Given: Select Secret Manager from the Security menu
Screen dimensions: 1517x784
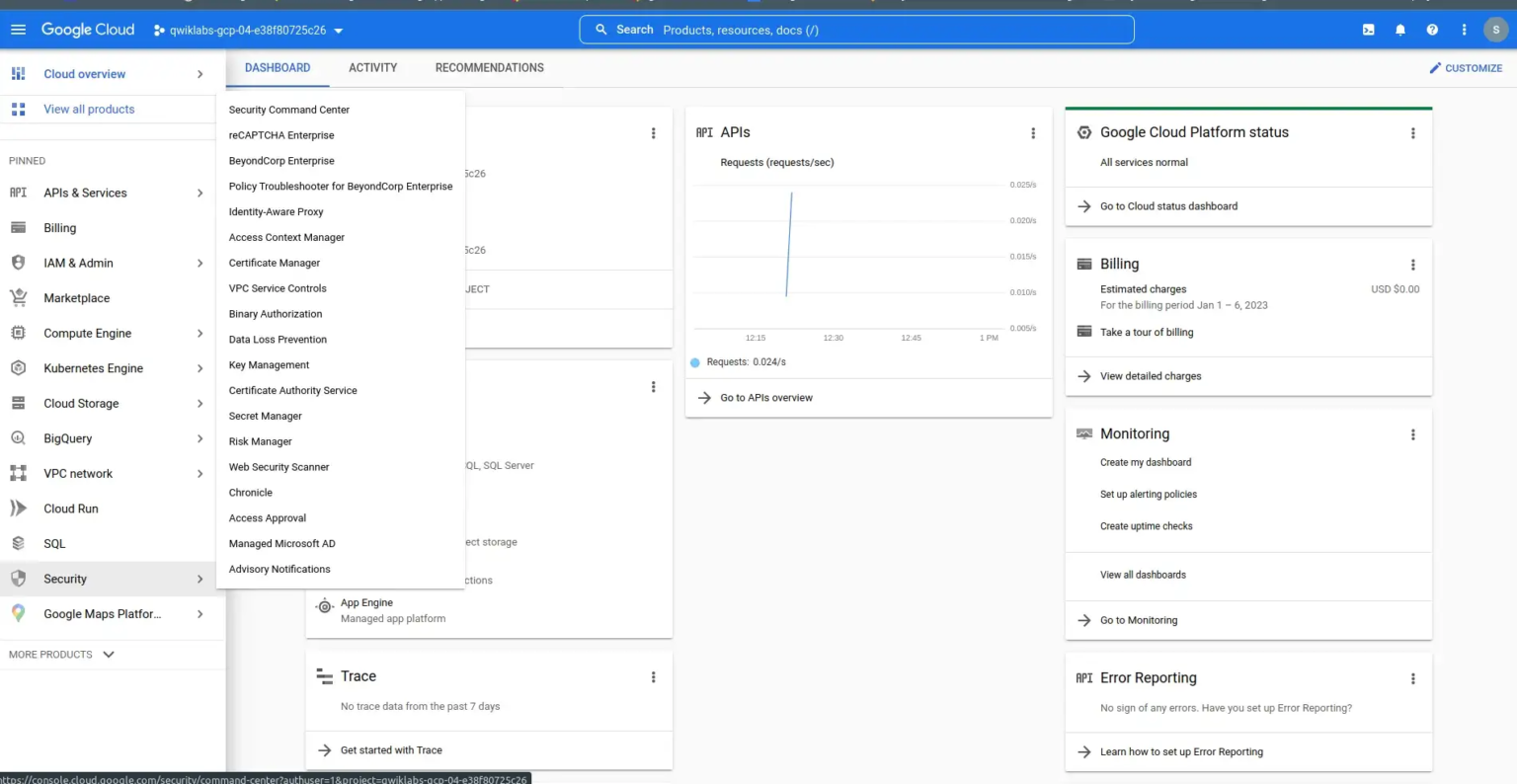Looking at the screenshot, I should [x=265, y=416].
